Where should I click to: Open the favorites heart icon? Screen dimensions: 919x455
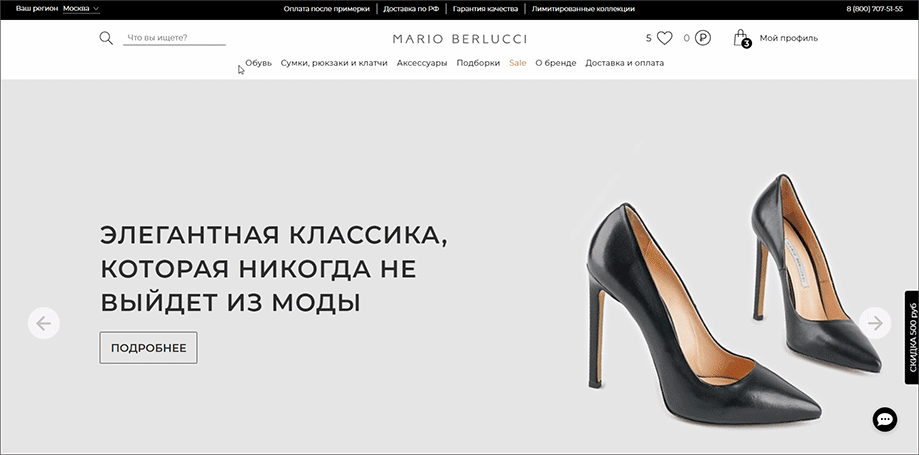tap(664, 39)
